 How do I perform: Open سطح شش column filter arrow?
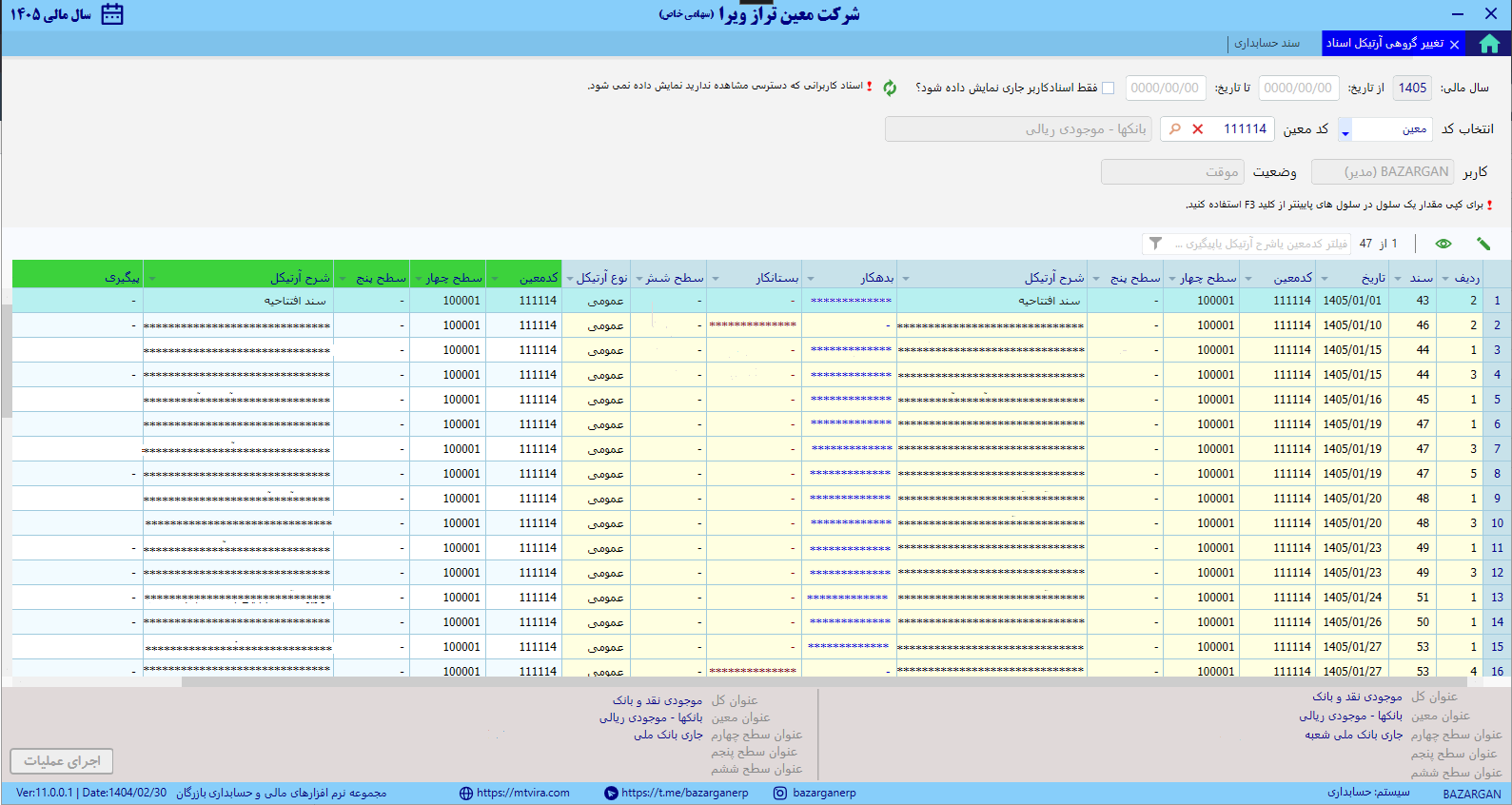click(639, 279)
